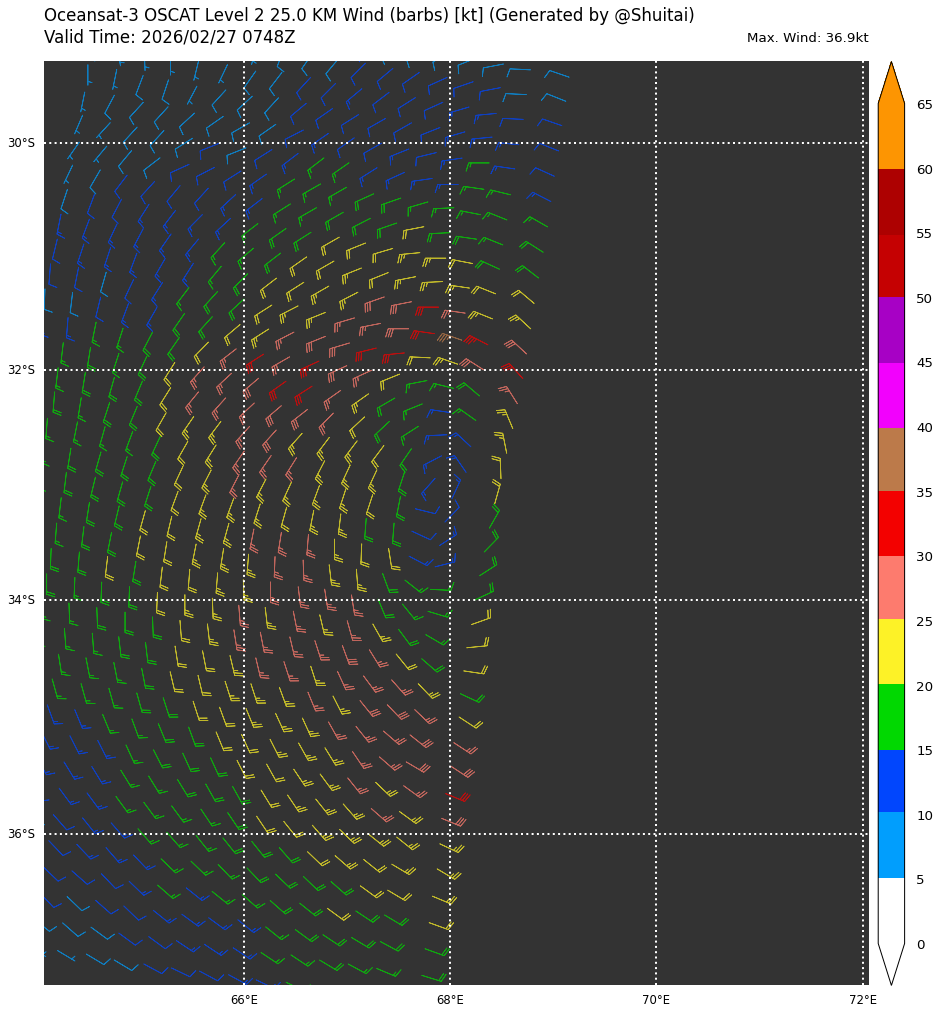The image size is (940, 1014).
Task: Click the 'Max. Wind: 36.9kt' text
Action: (x=807, y=38)
